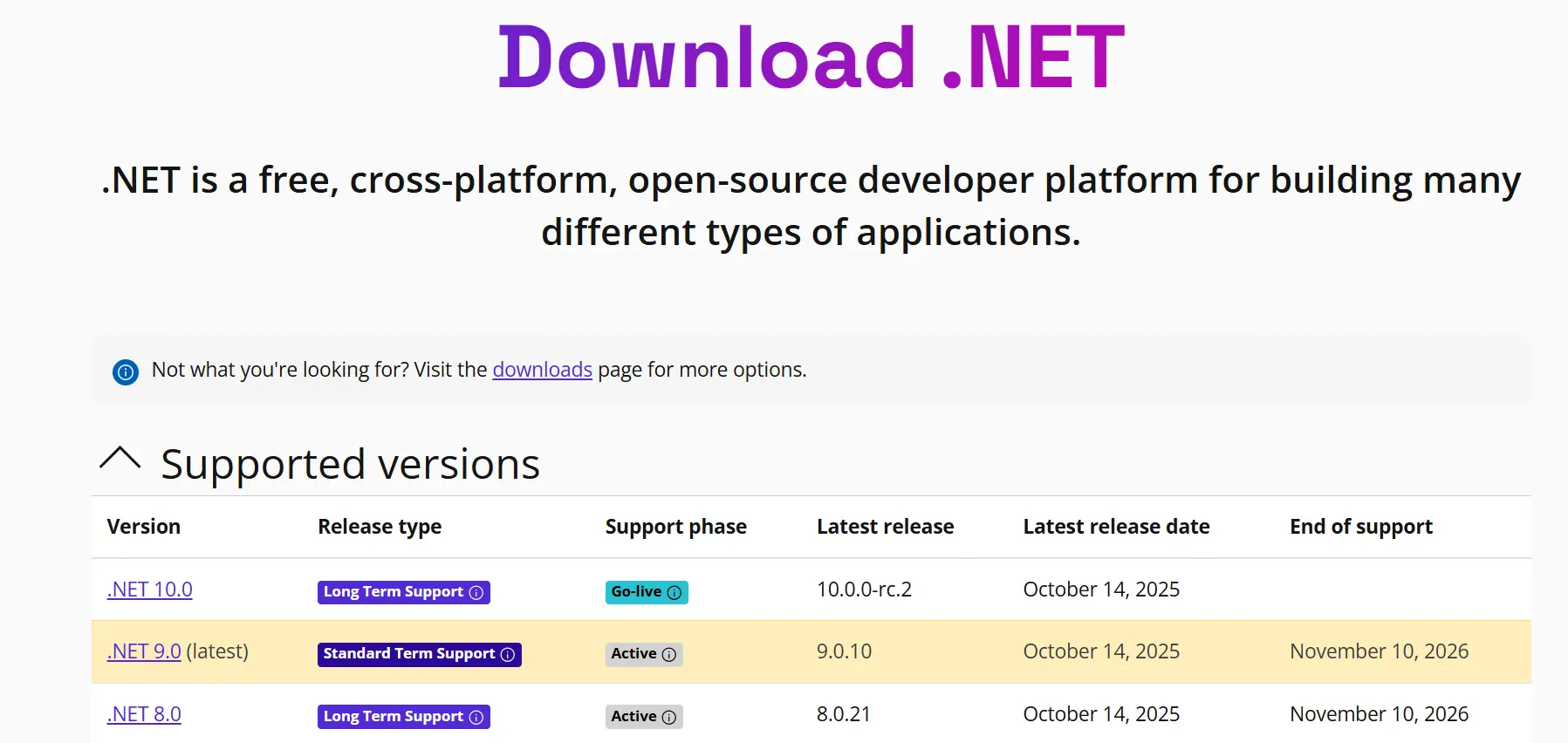The width and height of the screenshot is (1568, 743).
Task: Click the 10.0.0-rc.2 release cell
Action: [864, 590]
